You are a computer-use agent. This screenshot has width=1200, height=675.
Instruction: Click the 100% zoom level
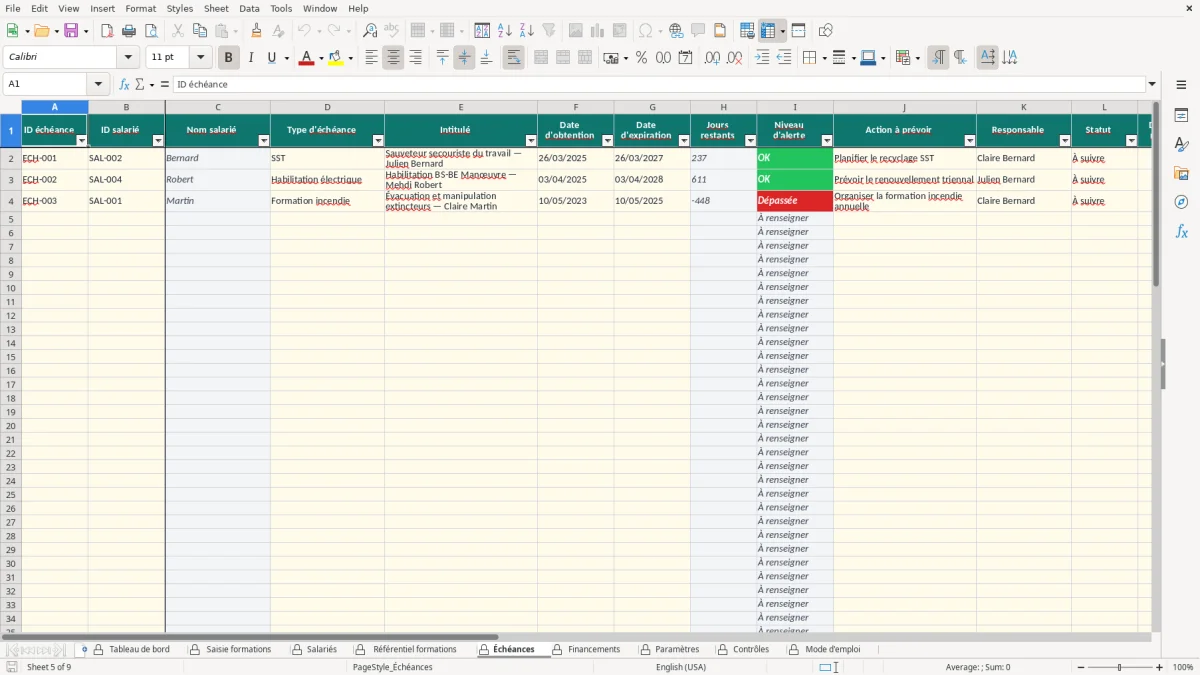(1183, 667)
